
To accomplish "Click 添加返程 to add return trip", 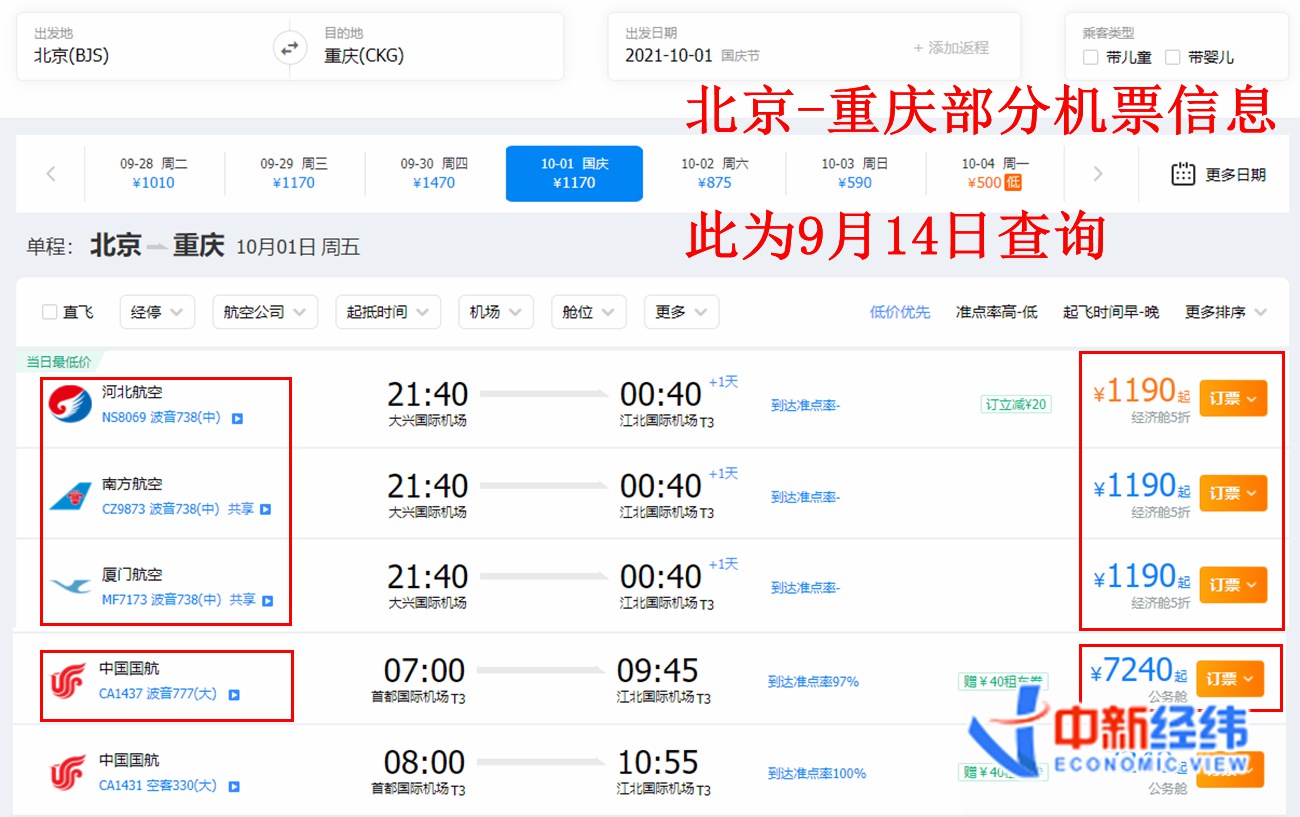I will click(950, 48).
